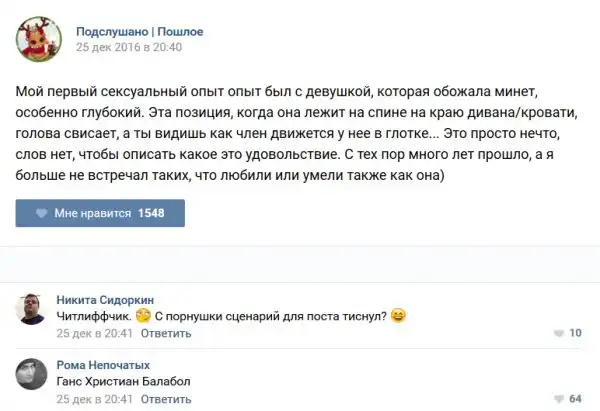This screenshot has height=411, width=600.
Task: Click the 10 likes count on Никита's comment
Action: (x=576, y=333)
